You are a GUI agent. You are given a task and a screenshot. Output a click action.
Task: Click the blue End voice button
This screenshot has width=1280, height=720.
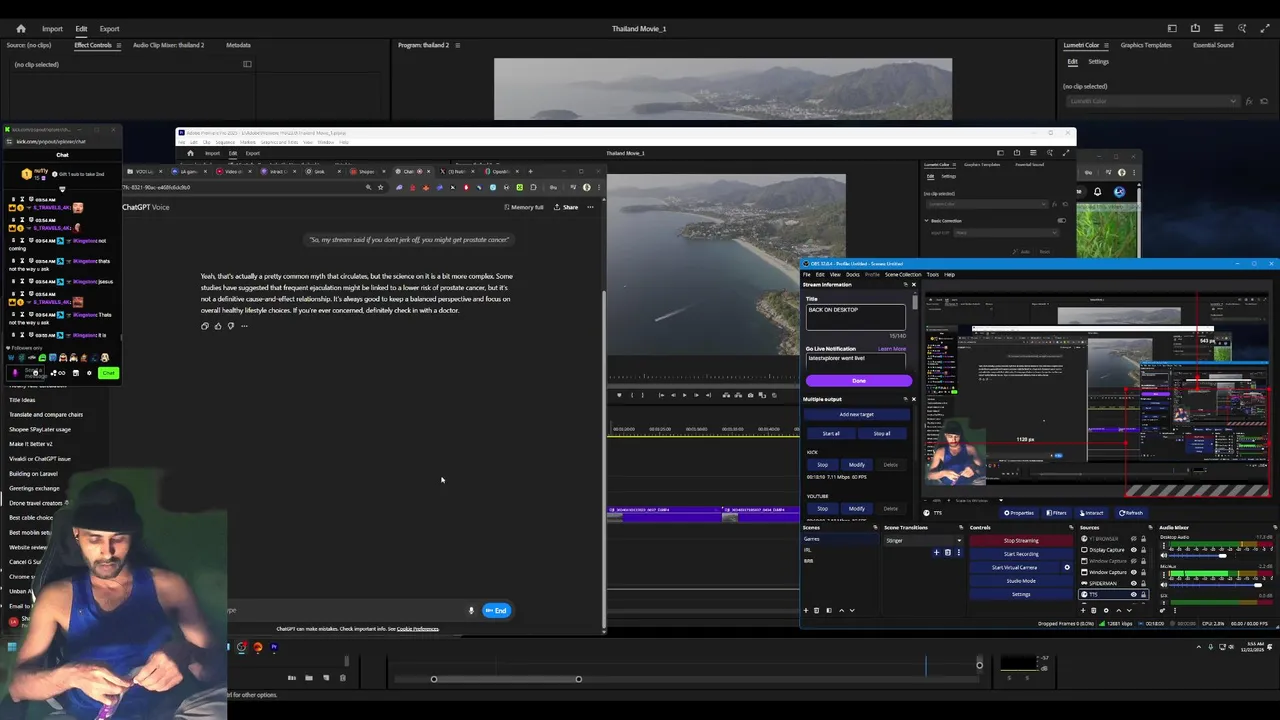pyautogui.click(x=496, y=610)
